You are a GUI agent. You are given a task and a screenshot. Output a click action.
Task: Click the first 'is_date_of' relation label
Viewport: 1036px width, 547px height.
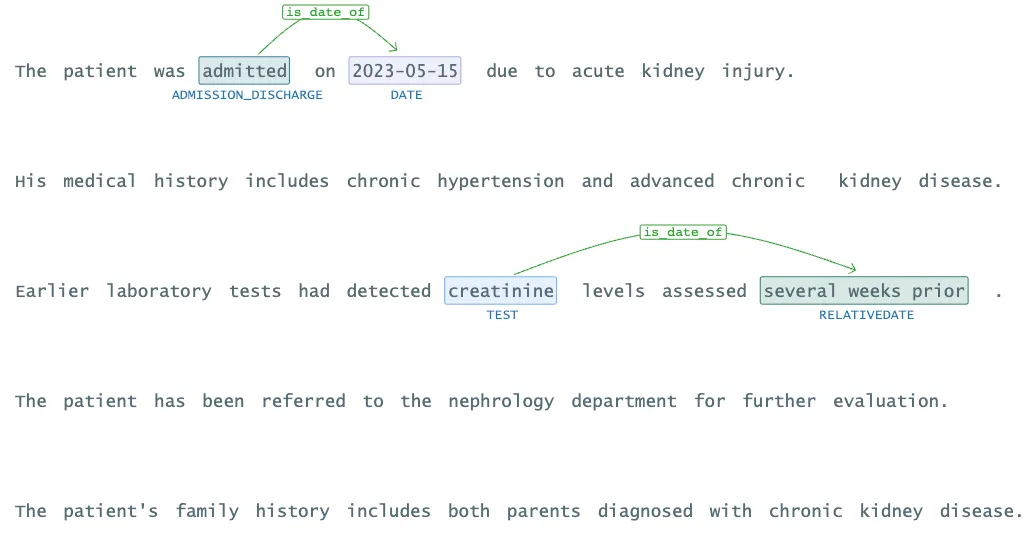pos(325,12)
